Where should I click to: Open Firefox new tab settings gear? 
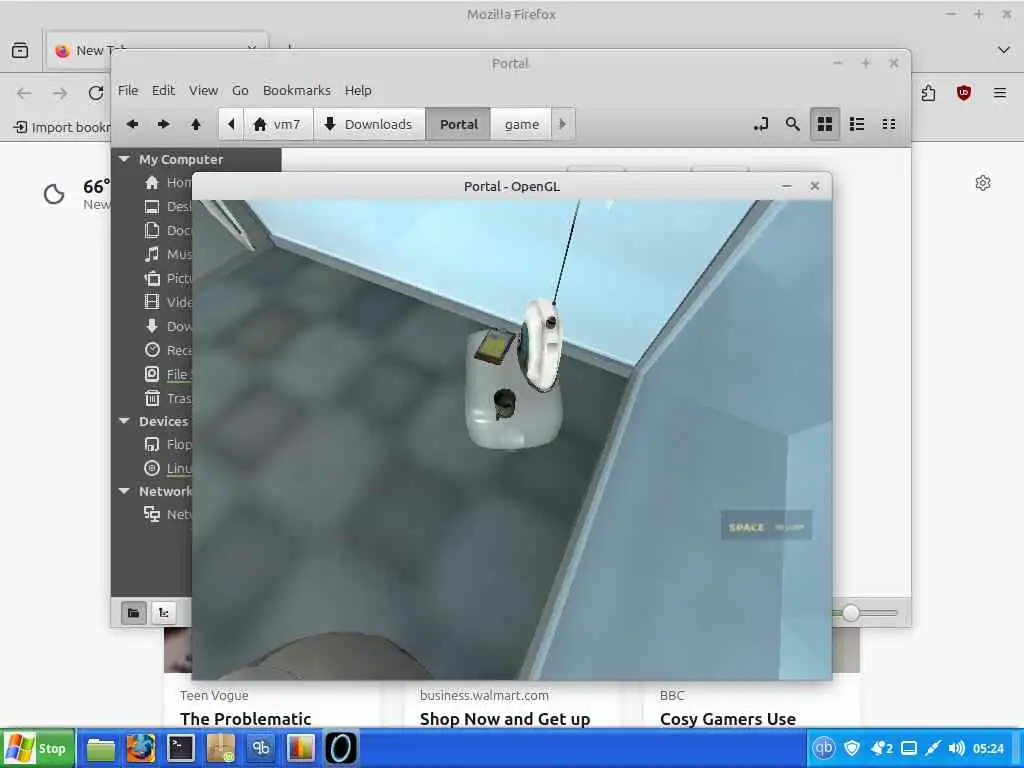click(983, 183)
